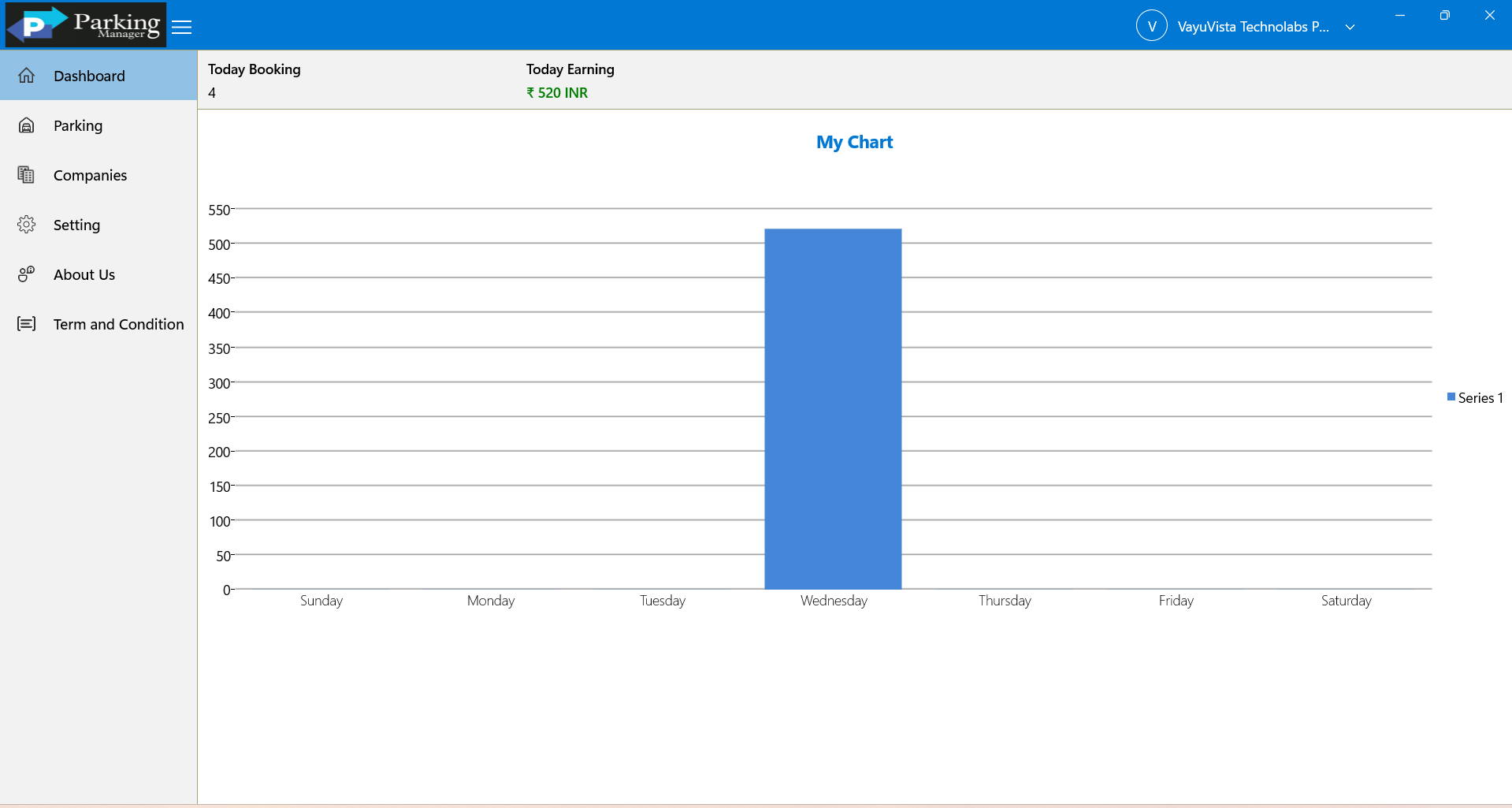Click the Companies building icon

27,175
